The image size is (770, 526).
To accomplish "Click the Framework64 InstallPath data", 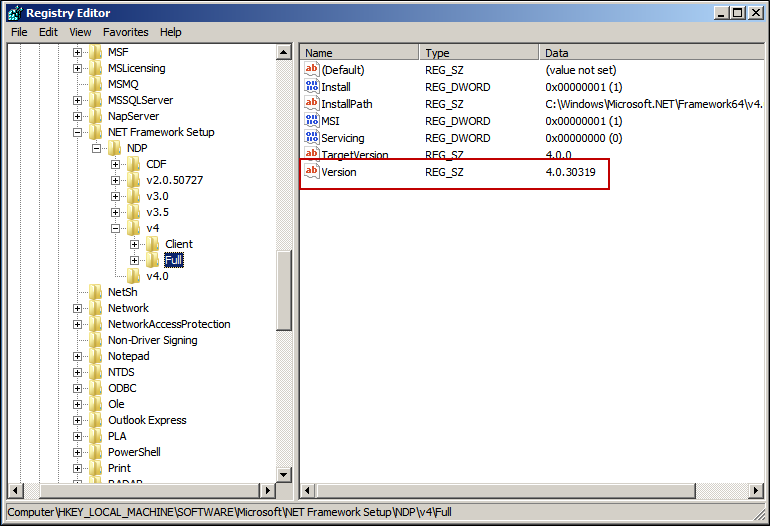I will coord(654,104).
